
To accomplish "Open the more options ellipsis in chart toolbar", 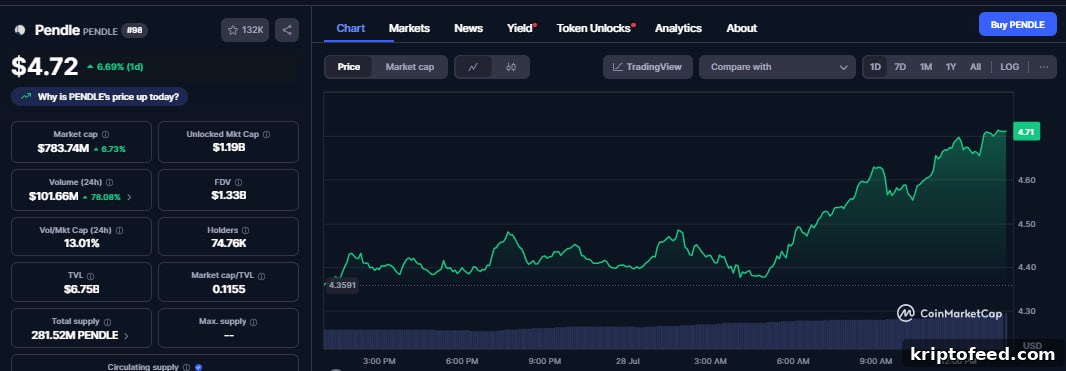I will coord(1044,67).
